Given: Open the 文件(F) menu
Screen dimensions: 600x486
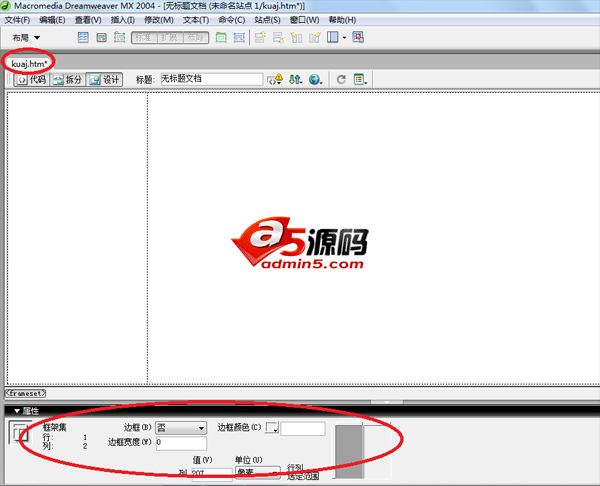Looking at the screenshot, I should click(17, 20).
